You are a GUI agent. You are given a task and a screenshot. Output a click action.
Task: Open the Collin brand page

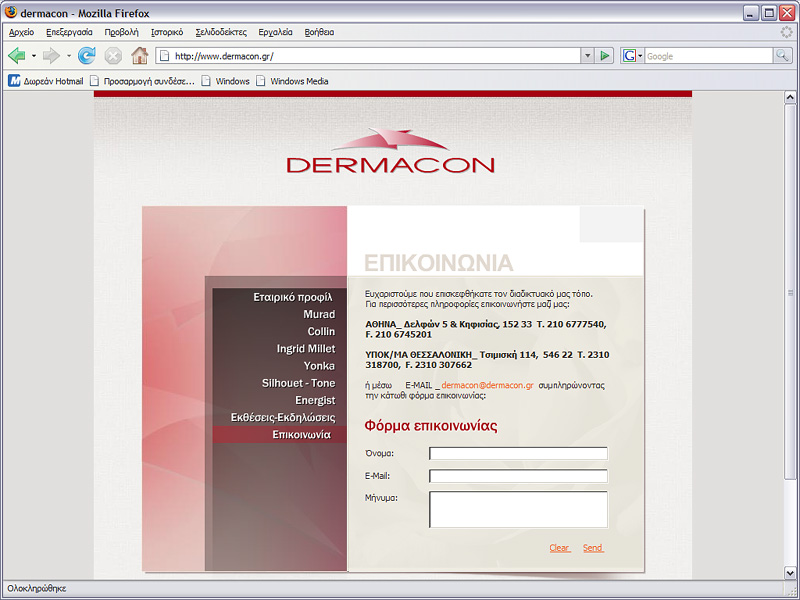point(321,332)
